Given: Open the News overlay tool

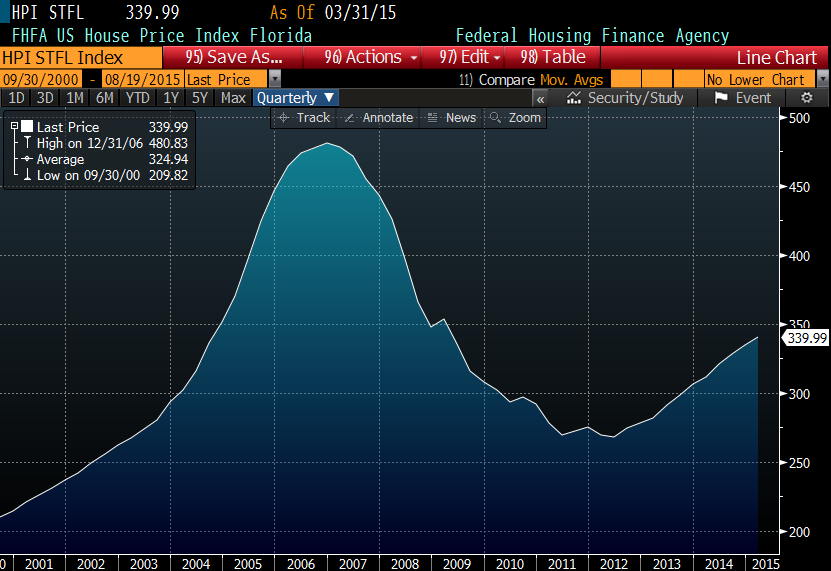Looking at the screenshot, I should (x=451, y=118).
